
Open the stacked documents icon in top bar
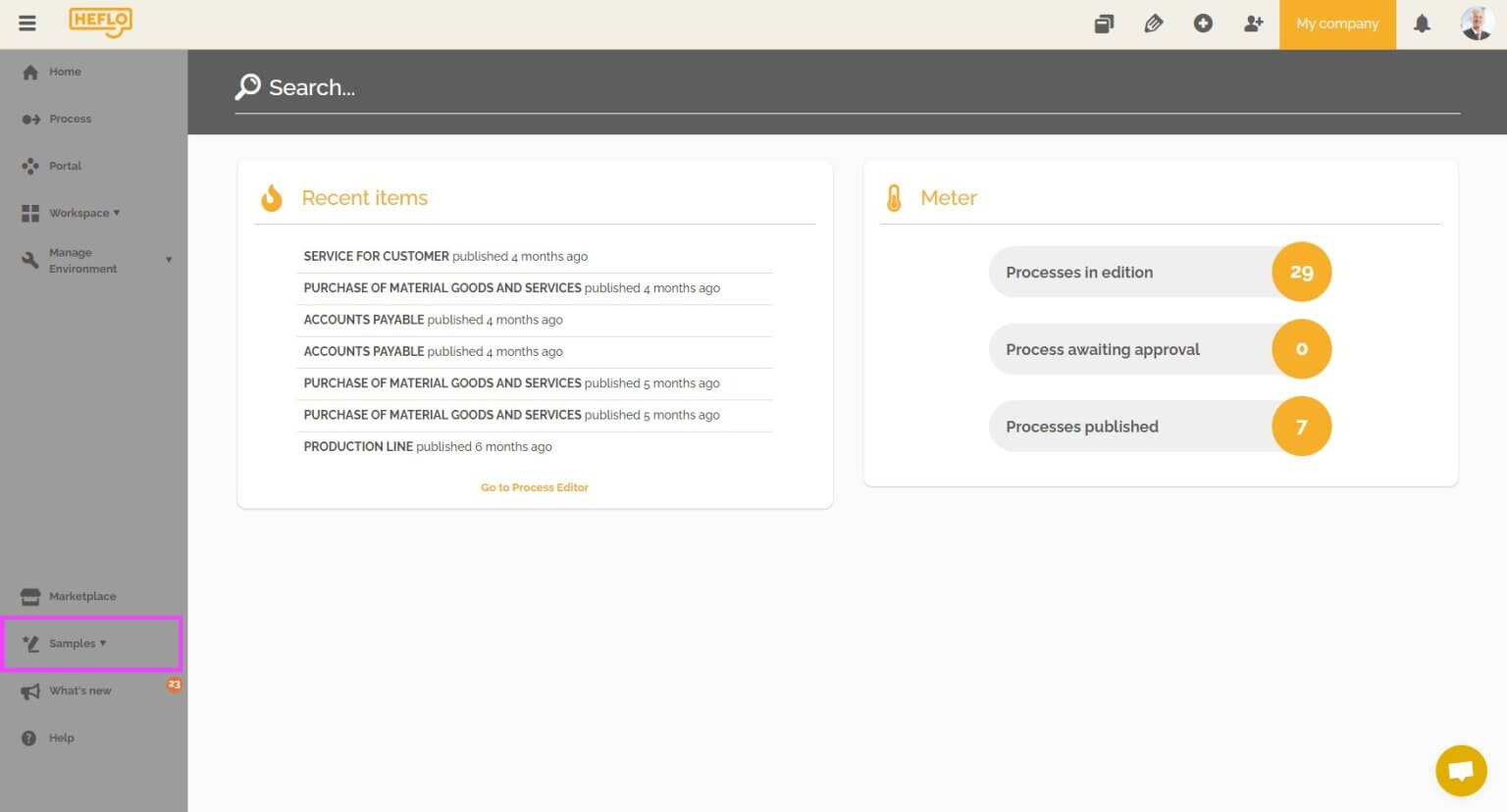pos(1104,24)
